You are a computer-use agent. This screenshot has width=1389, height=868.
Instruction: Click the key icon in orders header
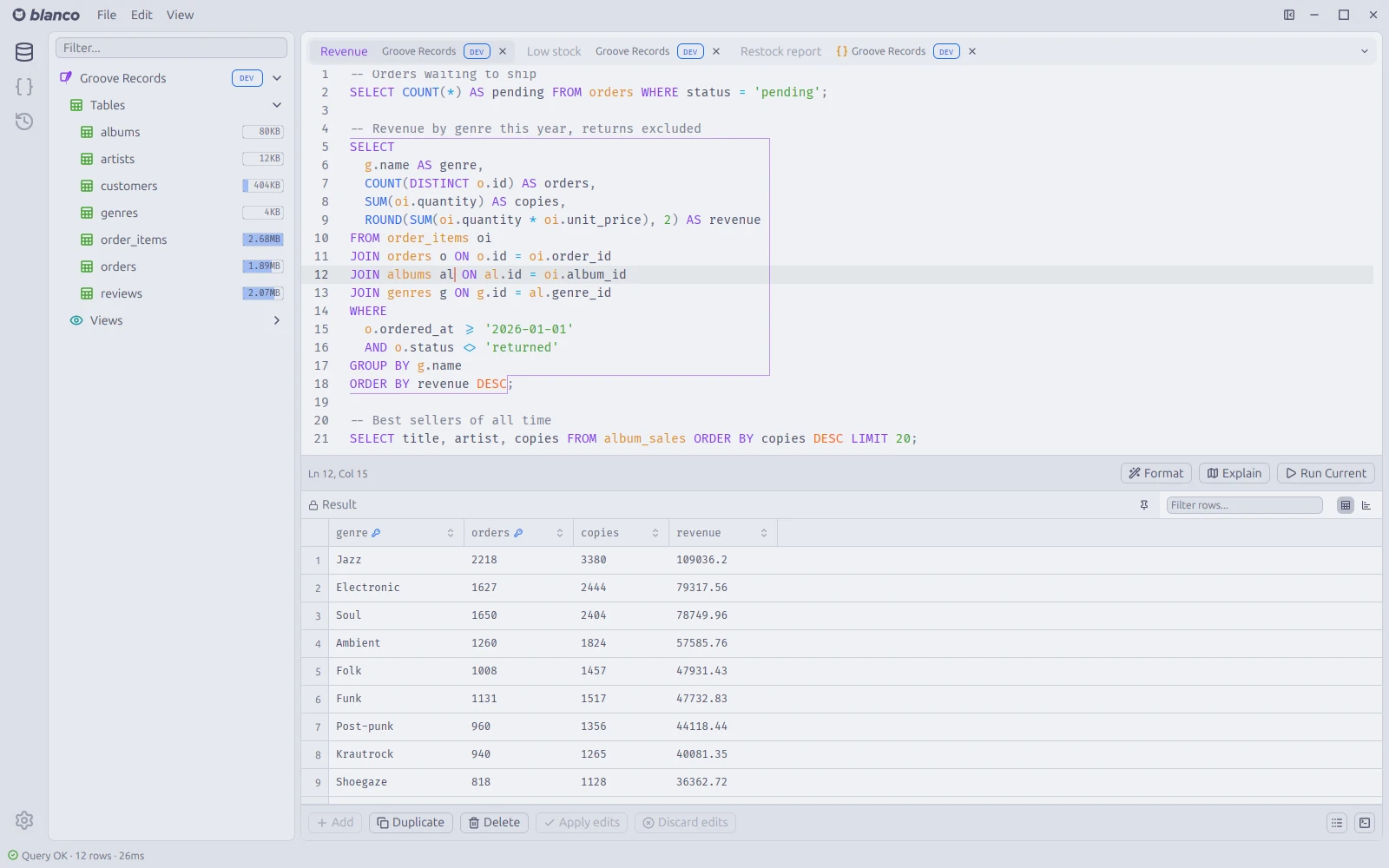point(518,533)
